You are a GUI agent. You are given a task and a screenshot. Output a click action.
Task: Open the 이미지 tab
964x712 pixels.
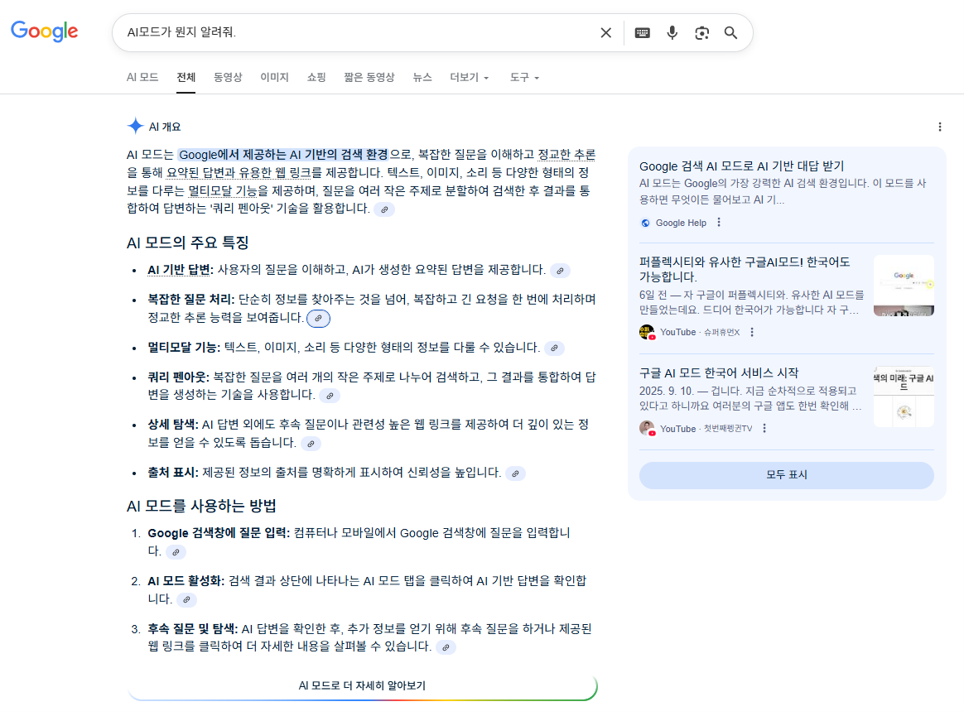tap(274, 77)
